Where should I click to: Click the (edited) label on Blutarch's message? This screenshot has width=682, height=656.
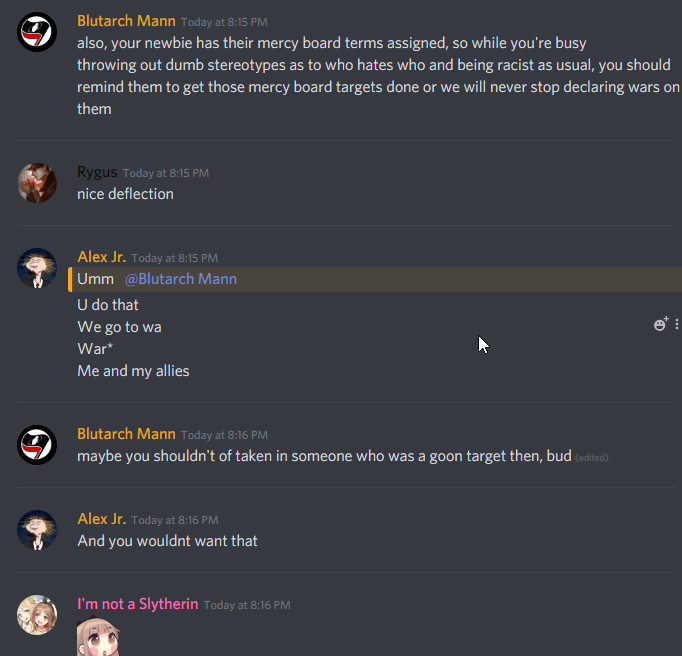pyautogui.click(x=592, y=458)
